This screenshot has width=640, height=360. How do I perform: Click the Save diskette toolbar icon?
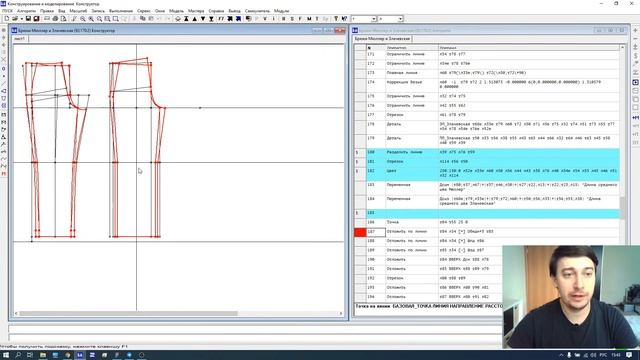tap(28, 19)
